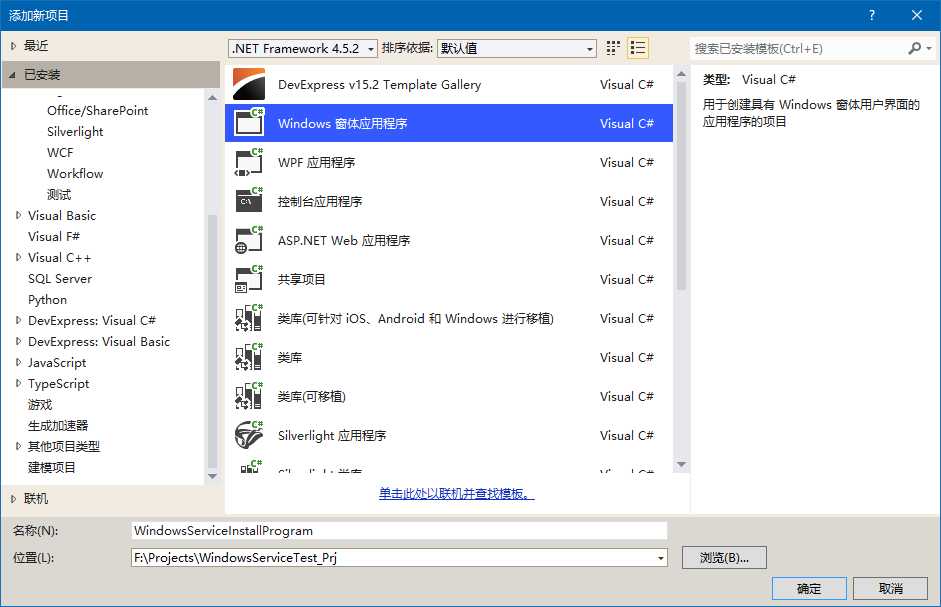Close the 添加新项目 dialog
The height and width of the screenshot is (607, 941).
click(x=916, y=15)
